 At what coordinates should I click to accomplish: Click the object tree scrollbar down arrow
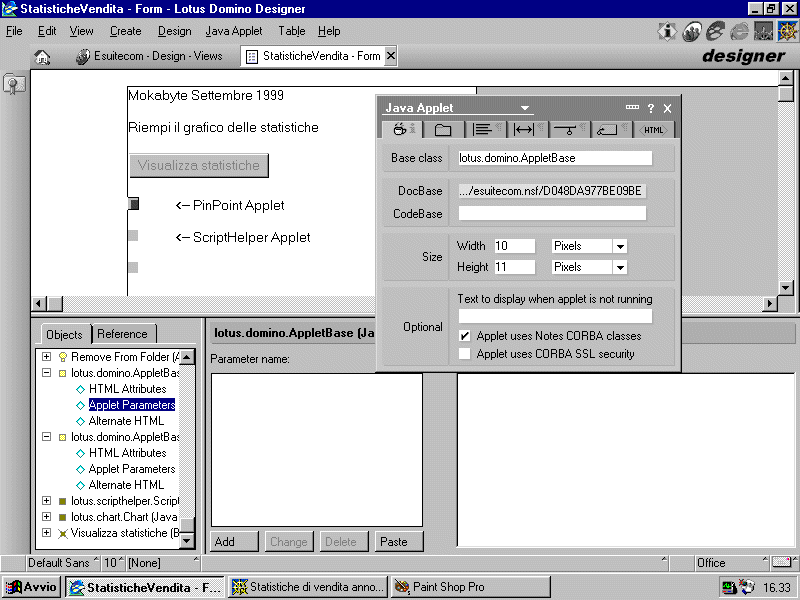187,540
